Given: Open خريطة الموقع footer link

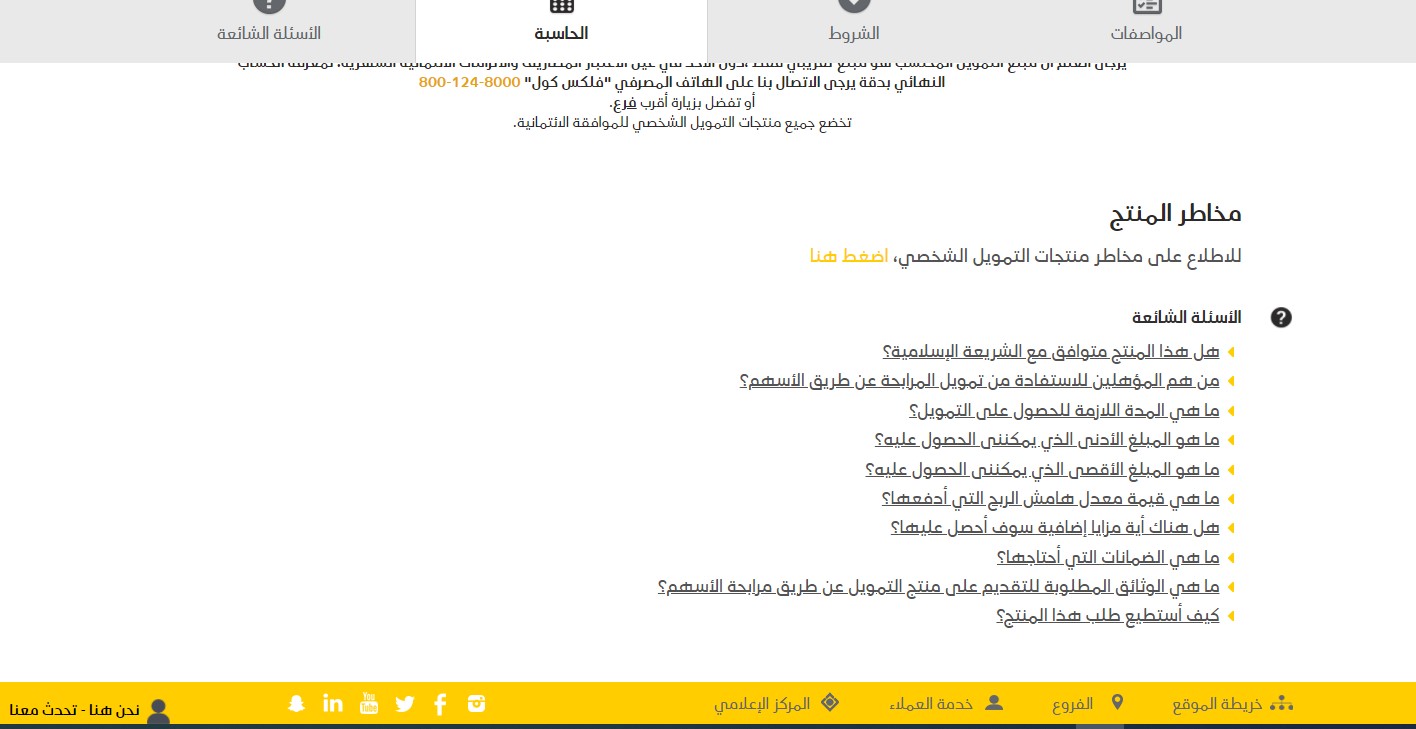Looking at the screenshot, I should click(x=1218, y=704).
